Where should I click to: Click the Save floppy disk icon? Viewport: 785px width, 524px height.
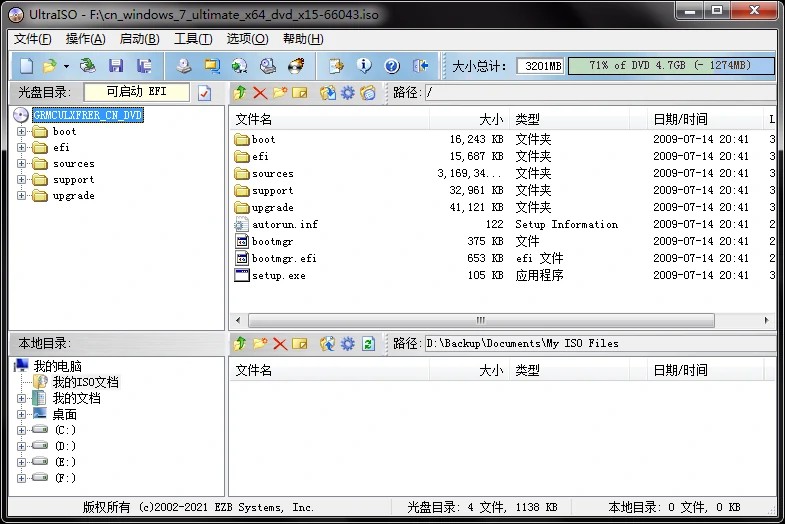(116, 66)
